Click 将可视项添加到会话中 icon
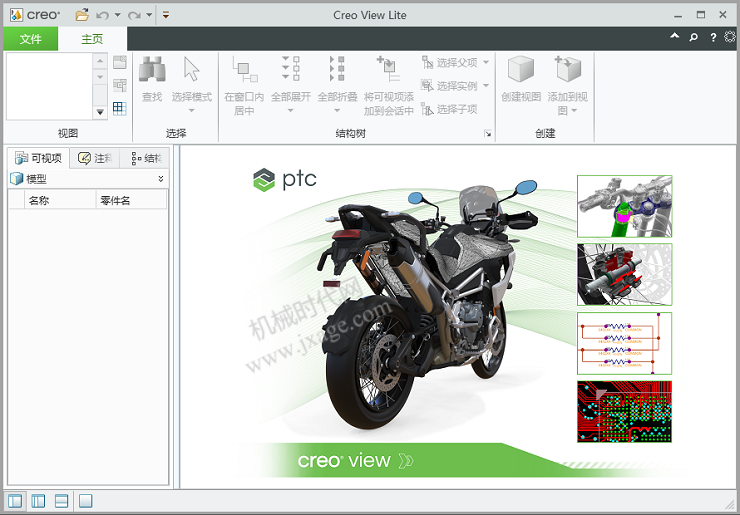 (x=388, y=69)
